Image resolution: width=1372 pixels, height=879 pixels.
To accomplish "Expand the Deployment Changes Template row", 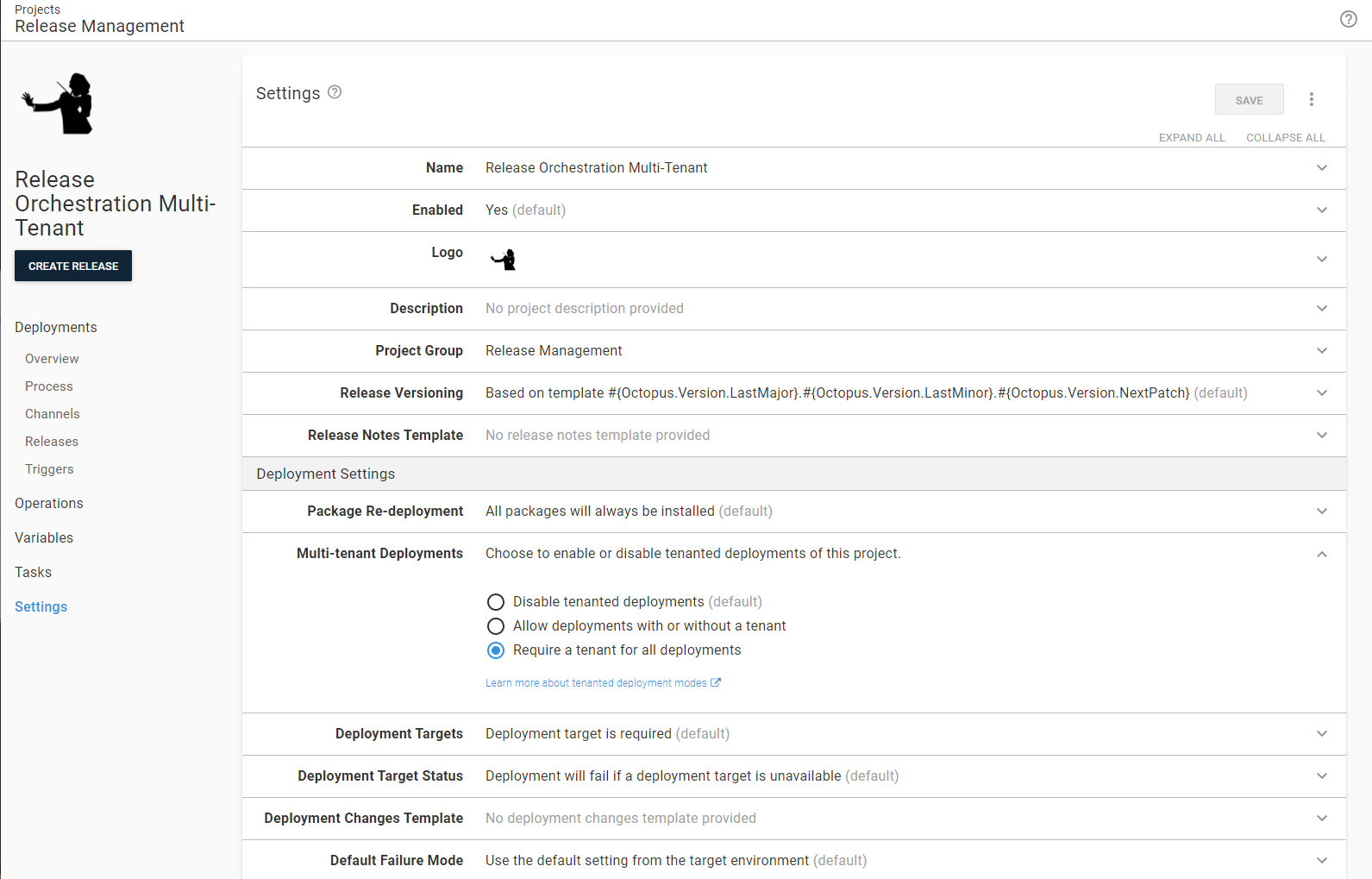I will click(x=1322, y=819).
